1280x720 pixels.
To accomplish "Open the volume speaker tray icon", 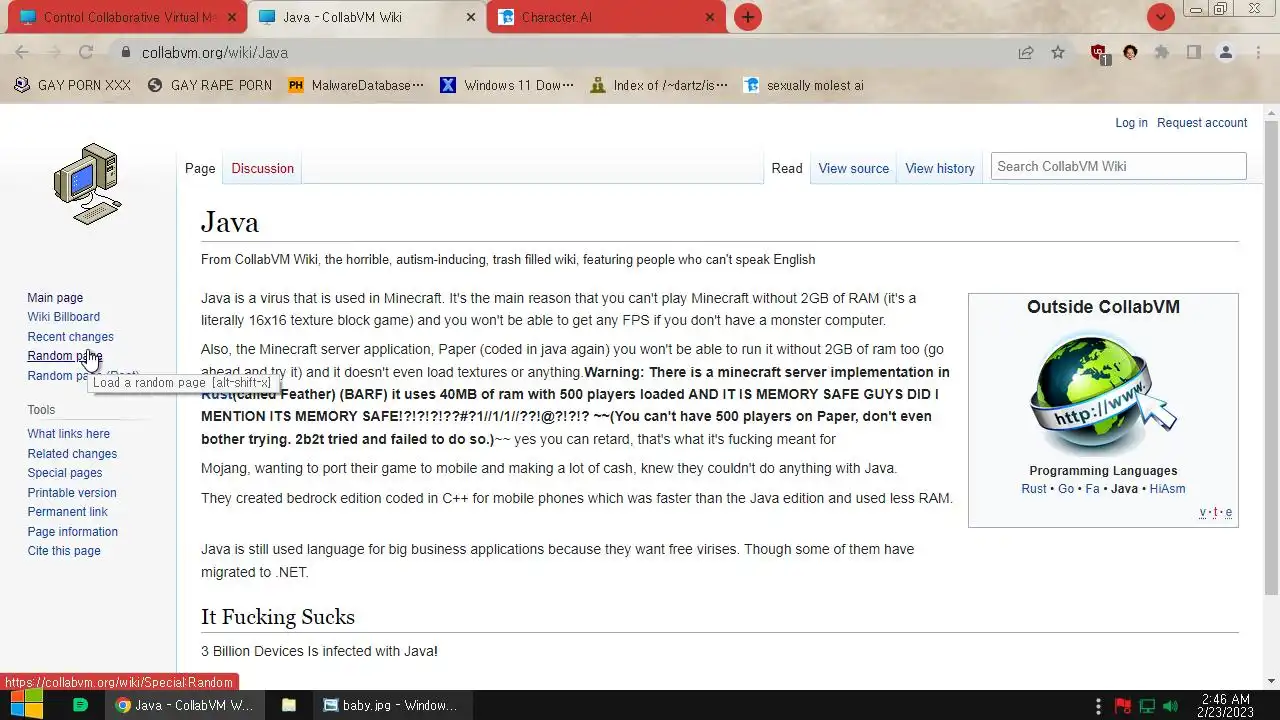I will tap(1170, 705).
